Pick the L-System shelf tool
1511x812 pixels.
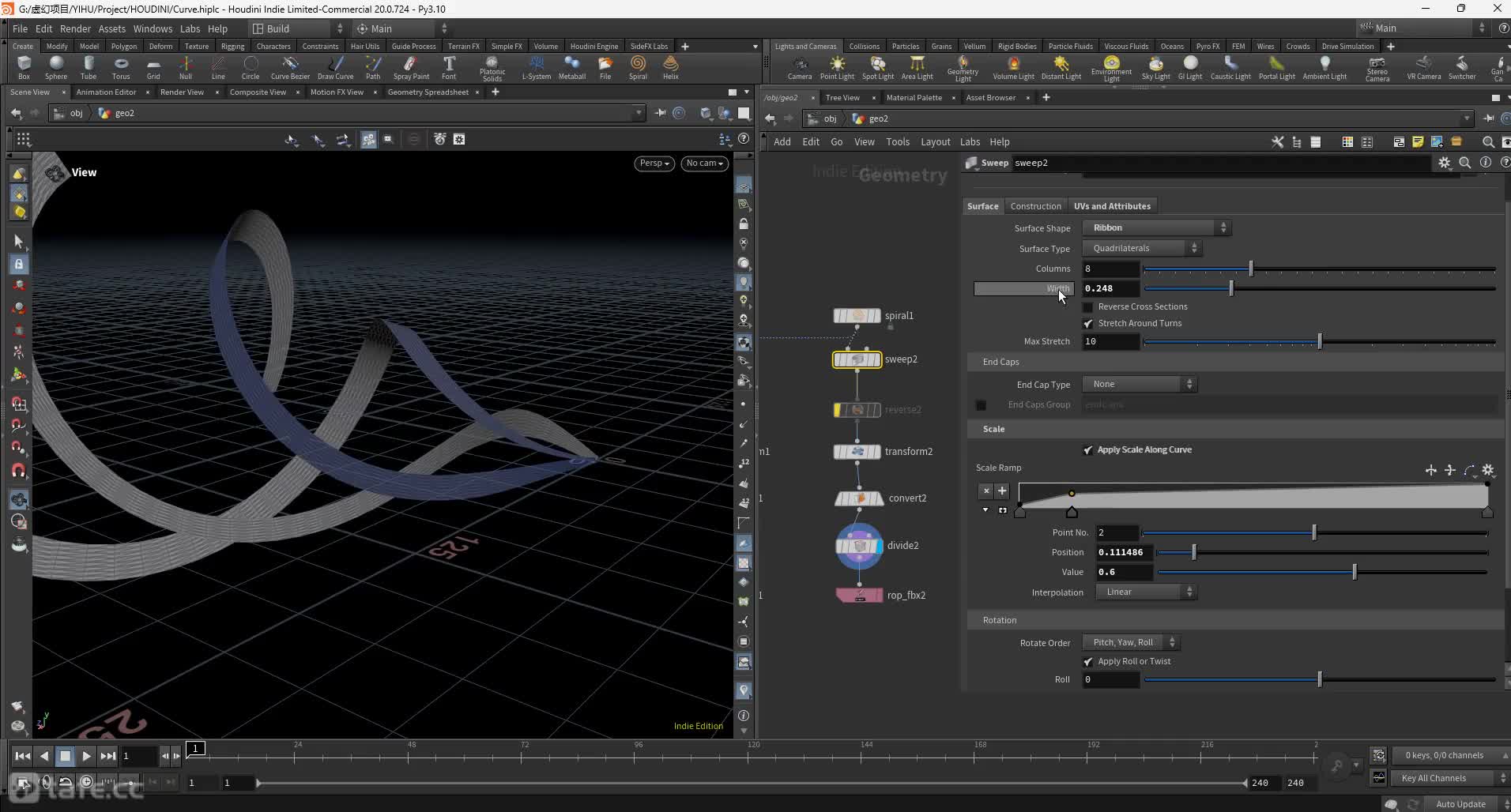pyautogui.click(x=537, y=68)
